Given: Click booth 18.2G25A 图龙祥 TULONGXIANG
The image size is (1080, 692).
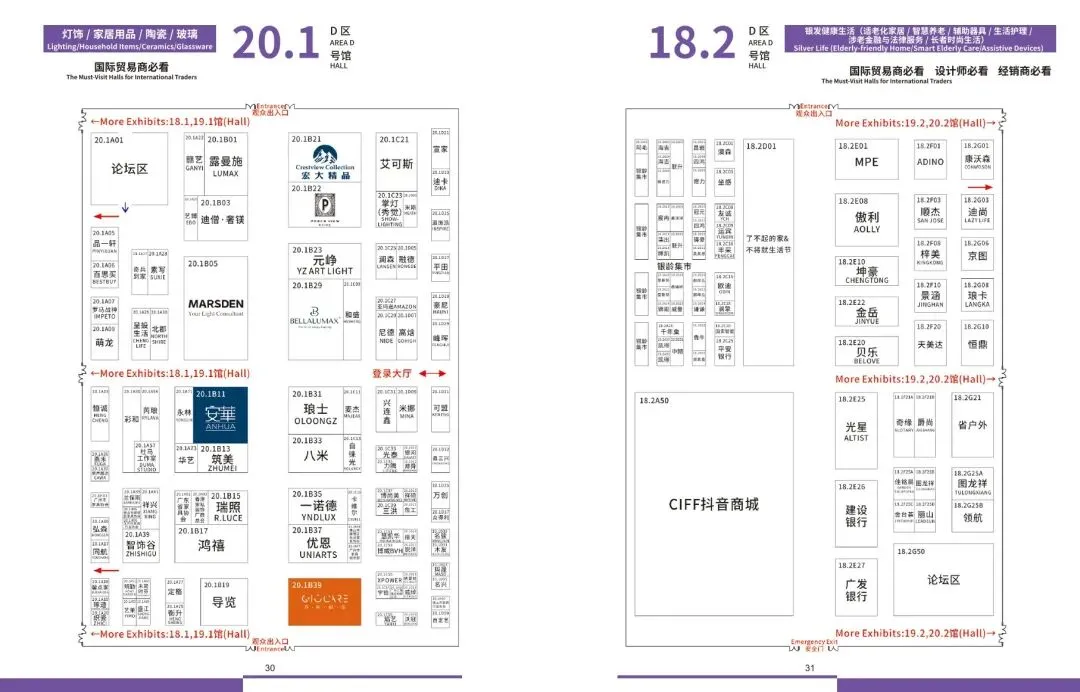Looking at the screenshot, I should tap(973, 483).
